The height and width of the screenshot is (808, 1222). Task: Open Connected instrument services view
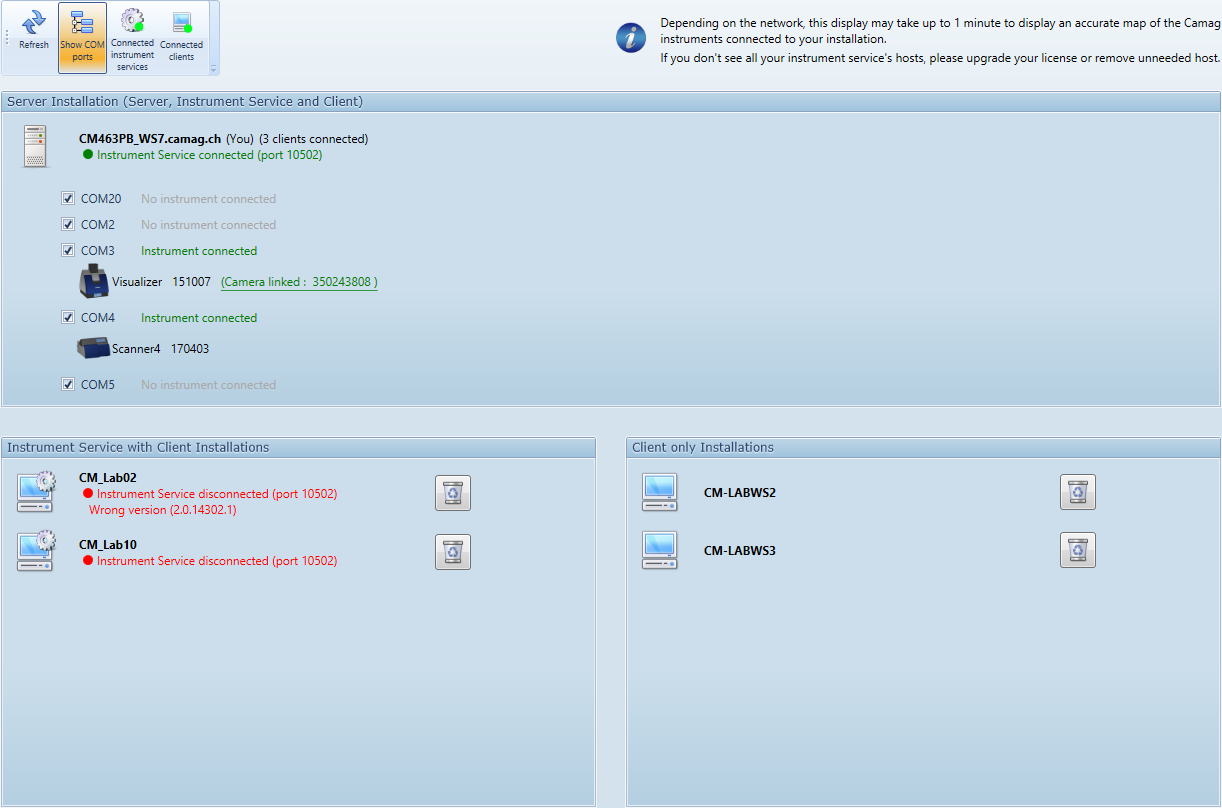click(x=132, y=38)
